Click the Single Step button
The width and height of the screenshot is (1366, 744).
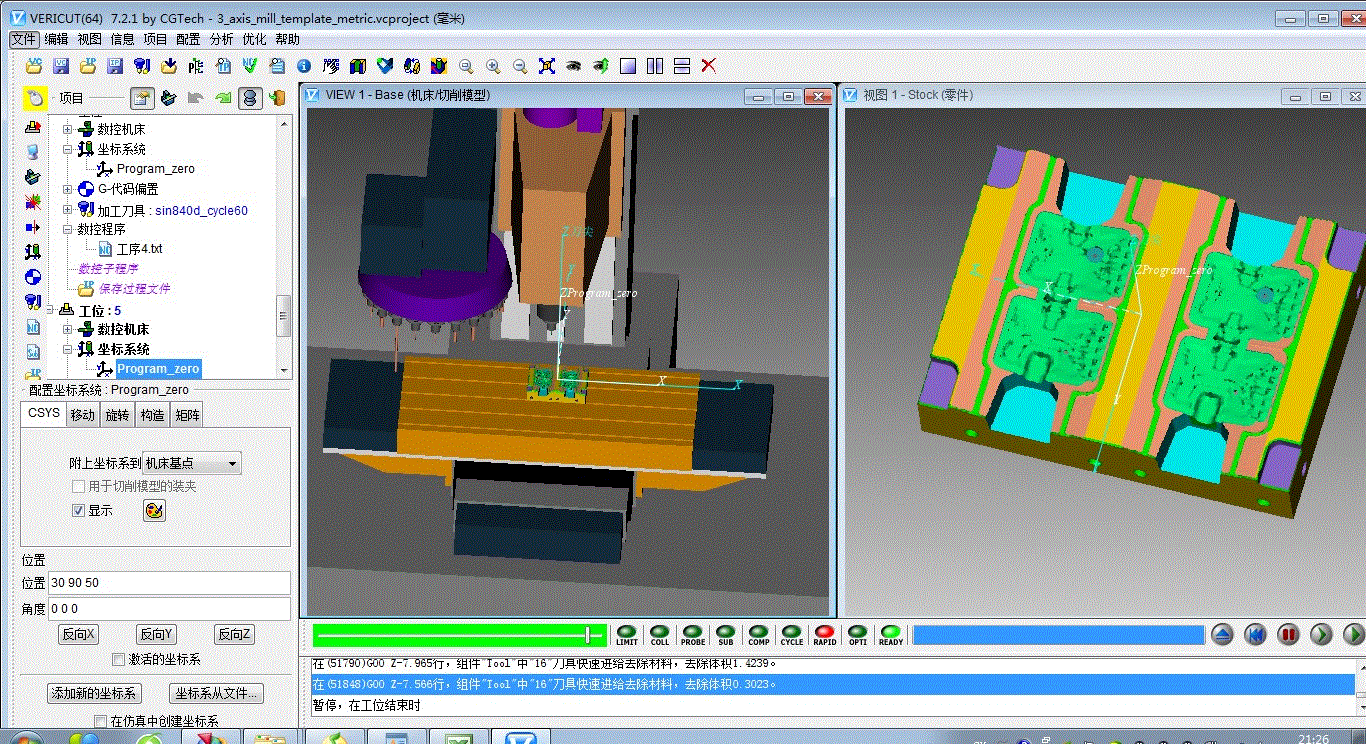[1322, 634]
